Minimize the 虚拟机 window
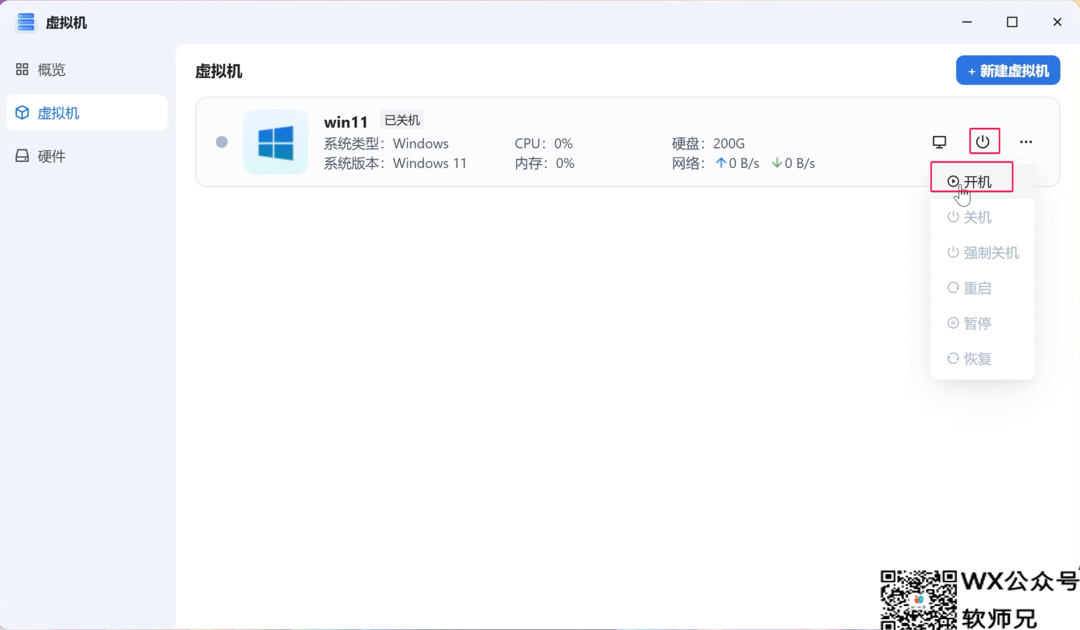Viewport: 1080px width, 630px height. click(x=967, y=22)
